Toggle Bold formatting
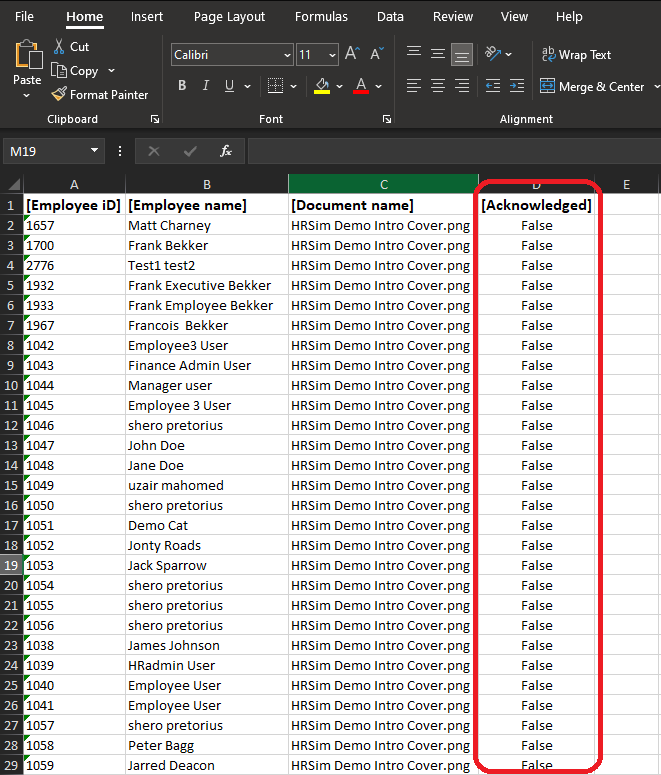 tap(182, 86)
